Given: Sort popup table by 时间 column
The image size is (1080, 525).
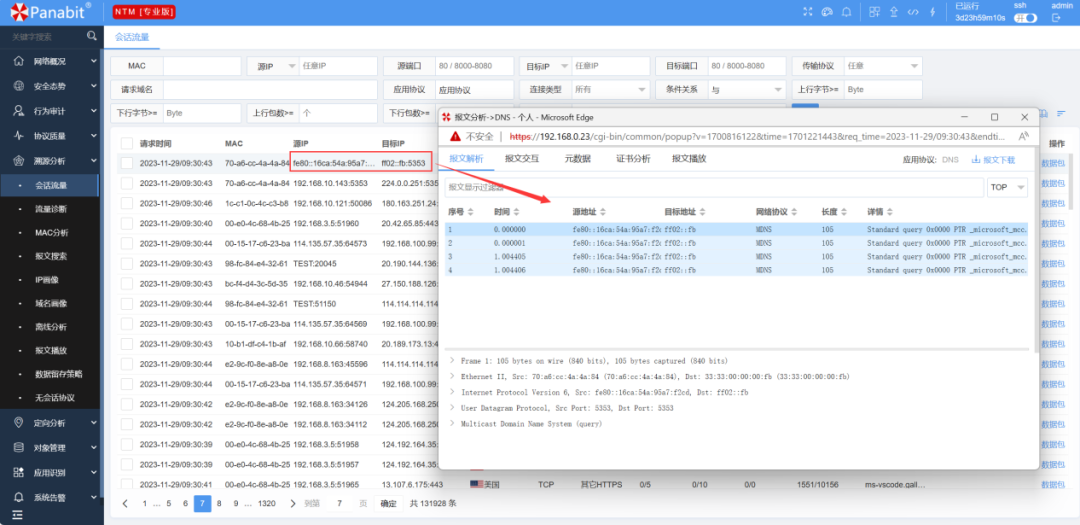Looking at the screenshot, I should (506, 212).
